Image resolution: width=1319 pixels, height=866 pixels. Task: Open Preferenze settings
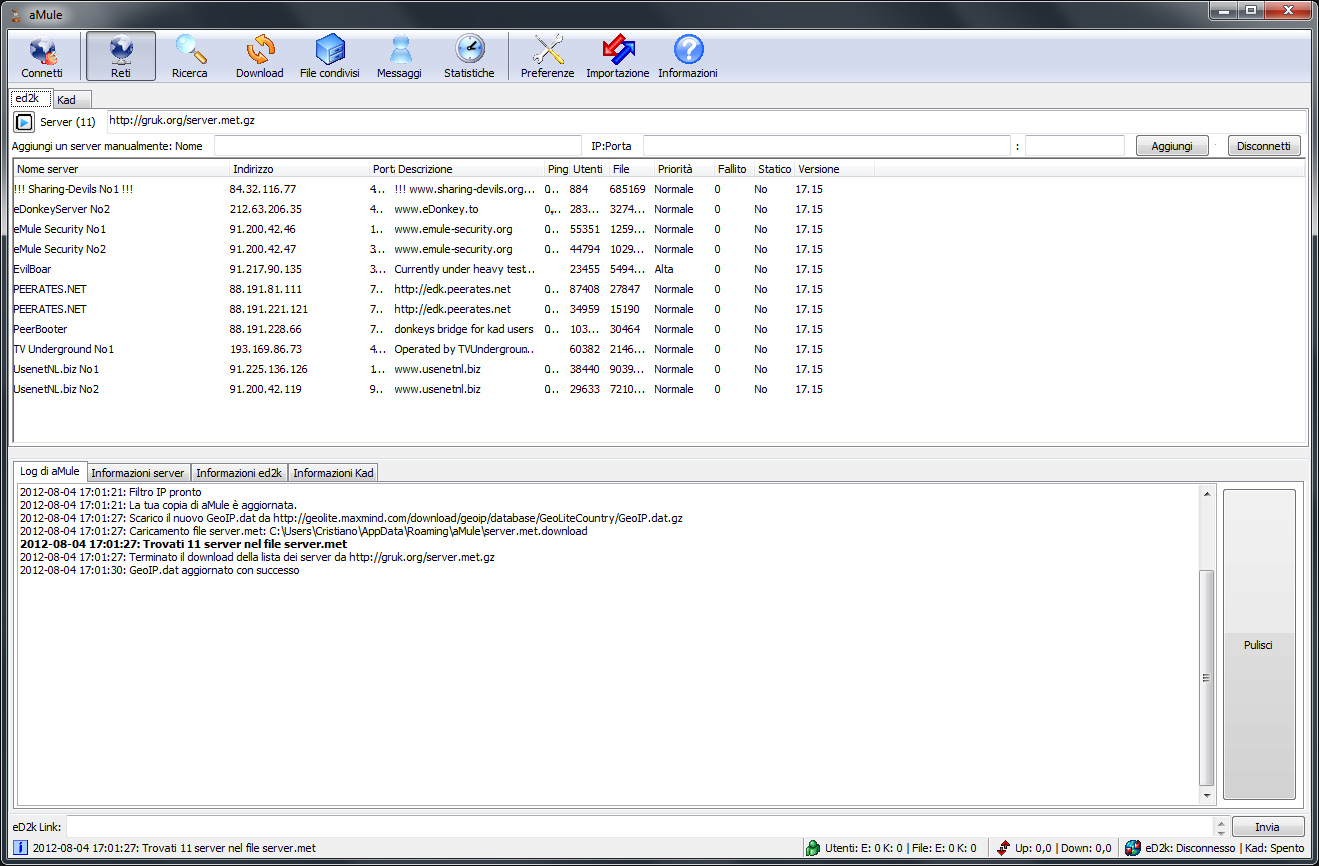tap(548, 57)
